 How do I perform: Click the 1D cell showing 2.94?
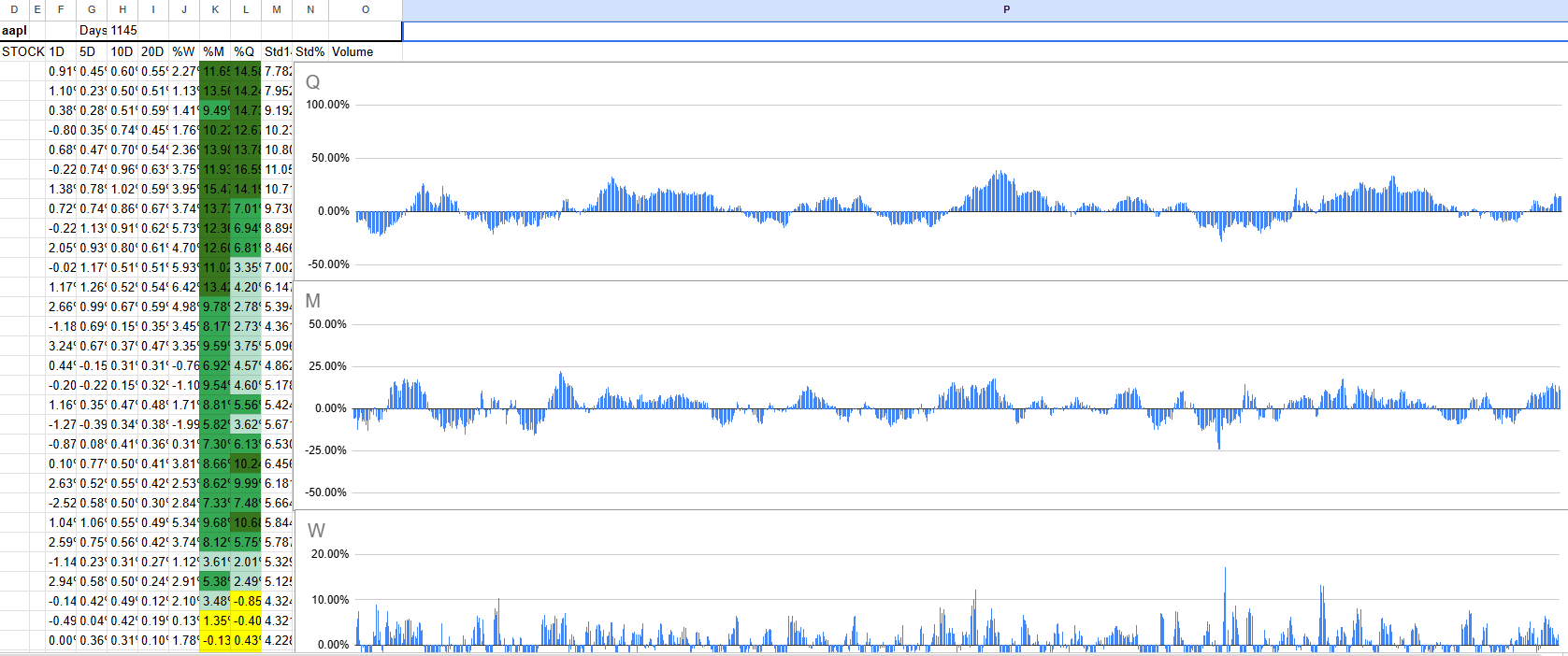(x=62, y=581)
